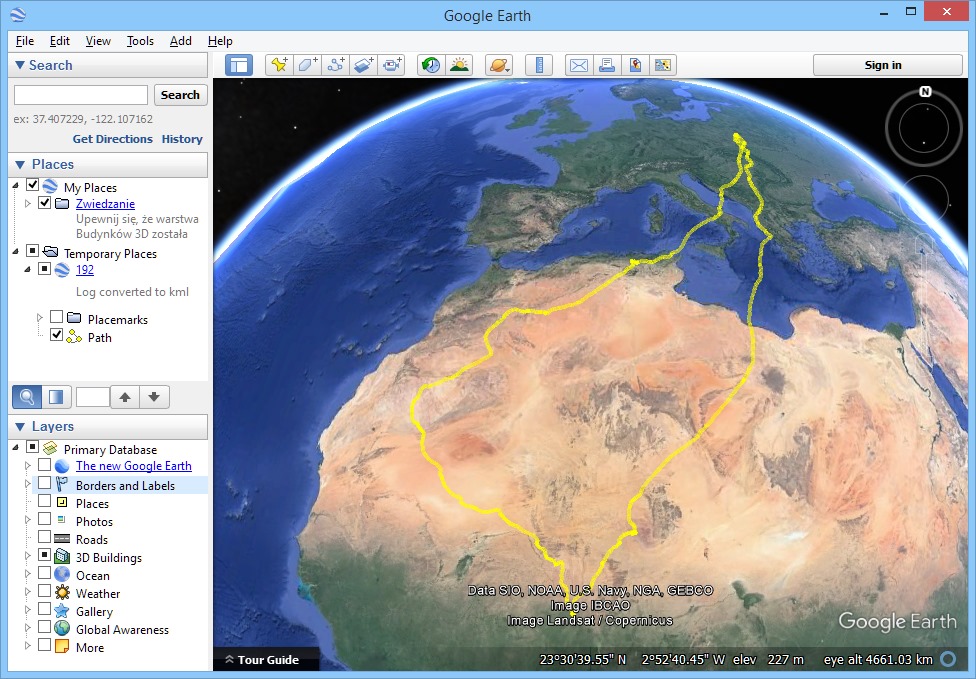Print the current view
Image resolution: width=976 pixels, height=679 pixels.
(x=607, y=65)
